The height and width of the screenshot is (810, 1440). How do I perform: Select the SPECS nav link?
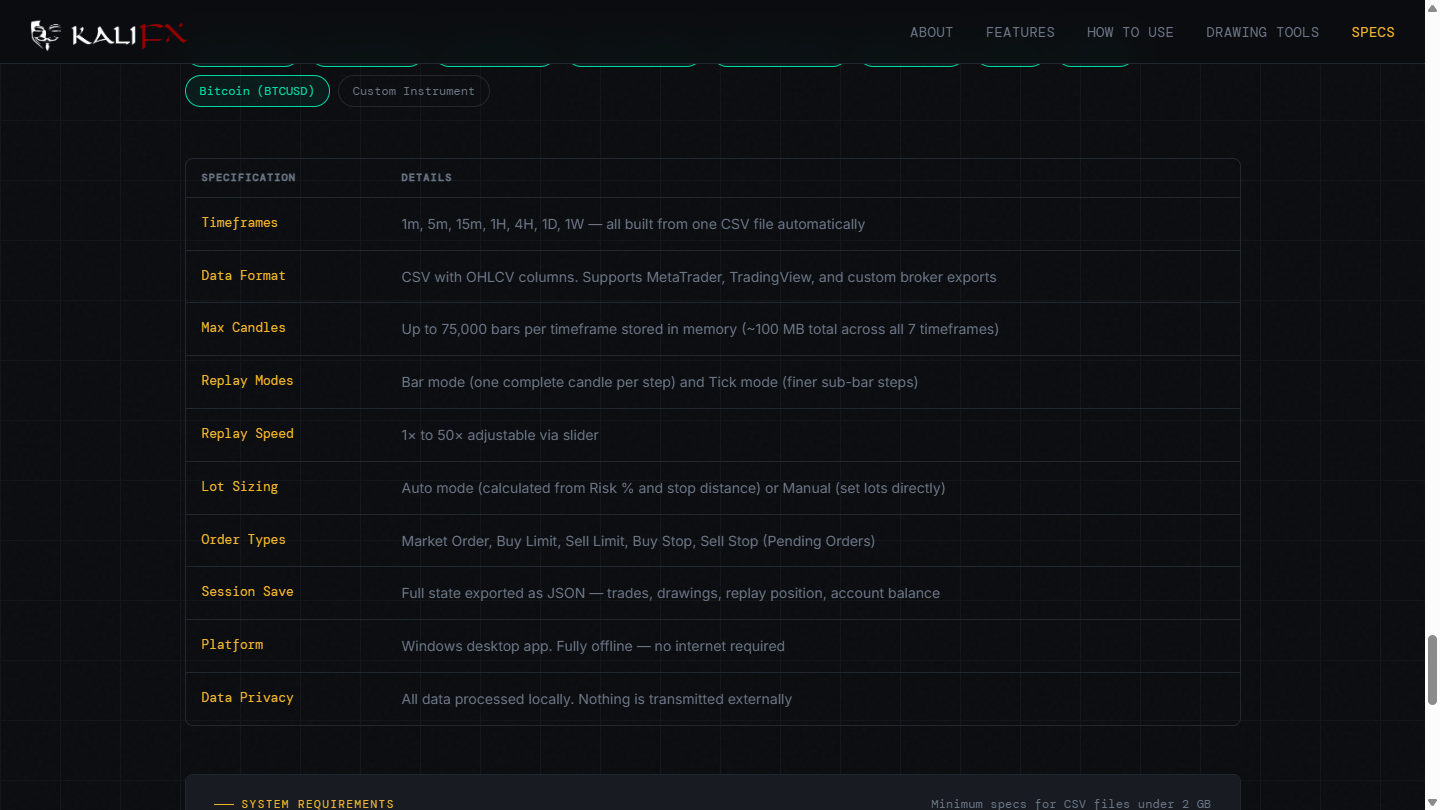[1373, 32]
